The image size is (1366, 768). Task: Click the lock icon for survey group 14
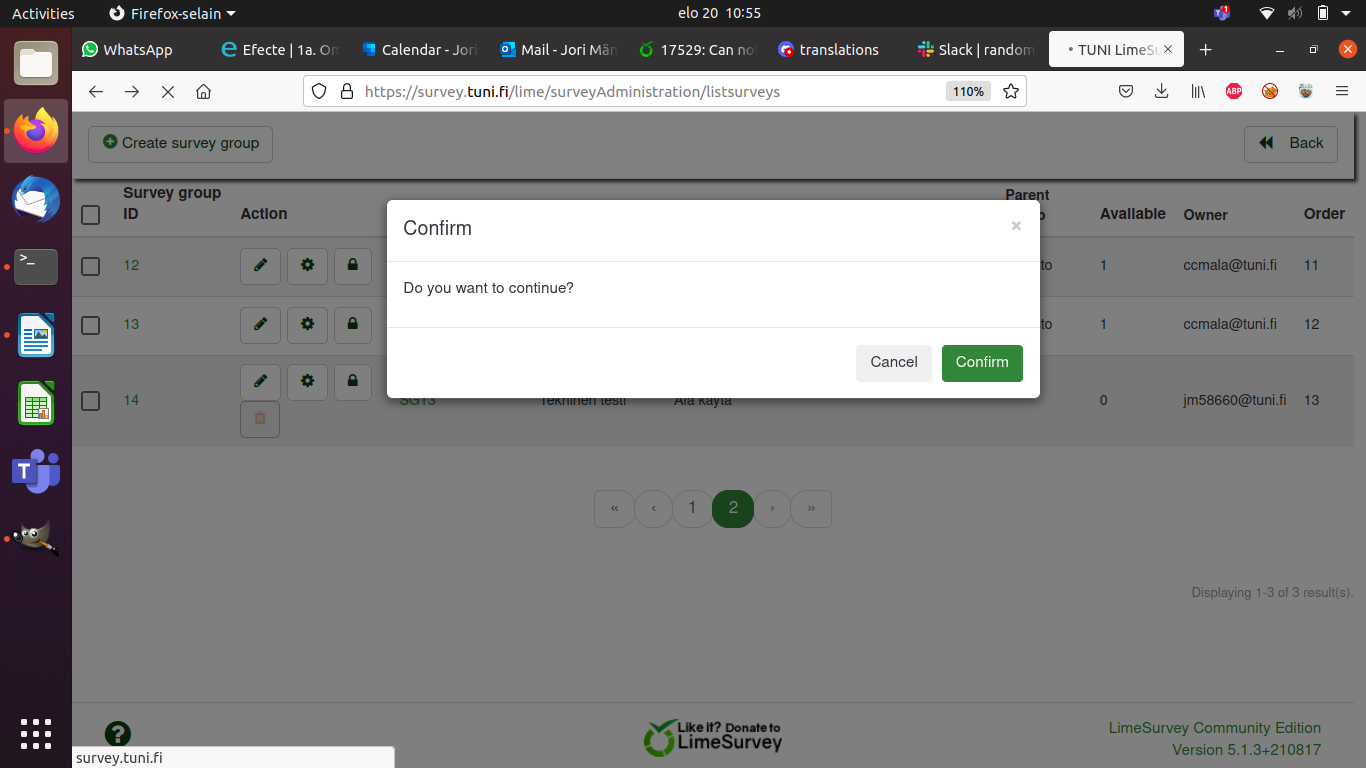click(x=353, y=382)
